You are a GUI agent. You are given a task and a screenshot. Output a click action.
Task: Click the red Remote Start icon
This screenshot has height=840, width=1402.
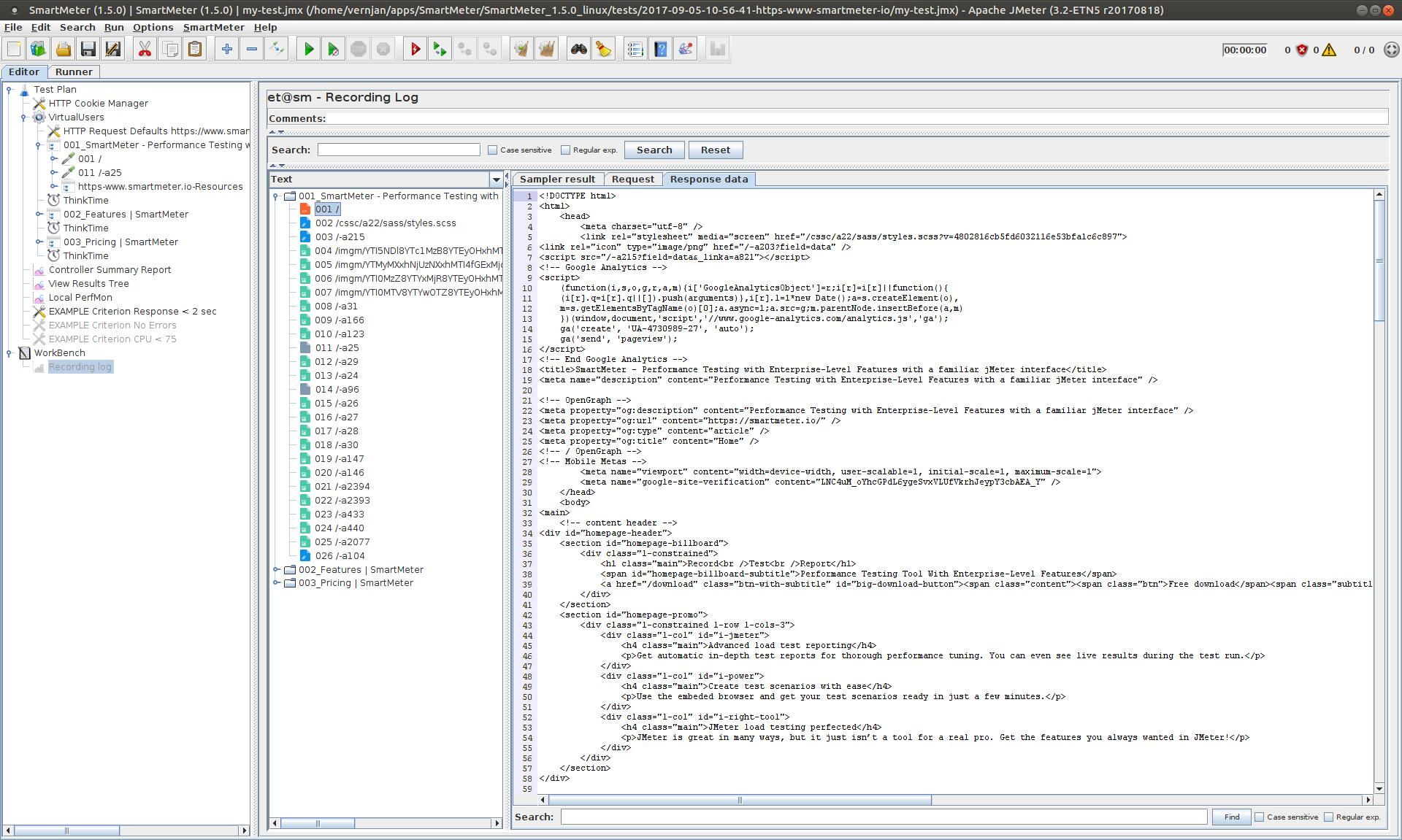[x=415, y=50]
